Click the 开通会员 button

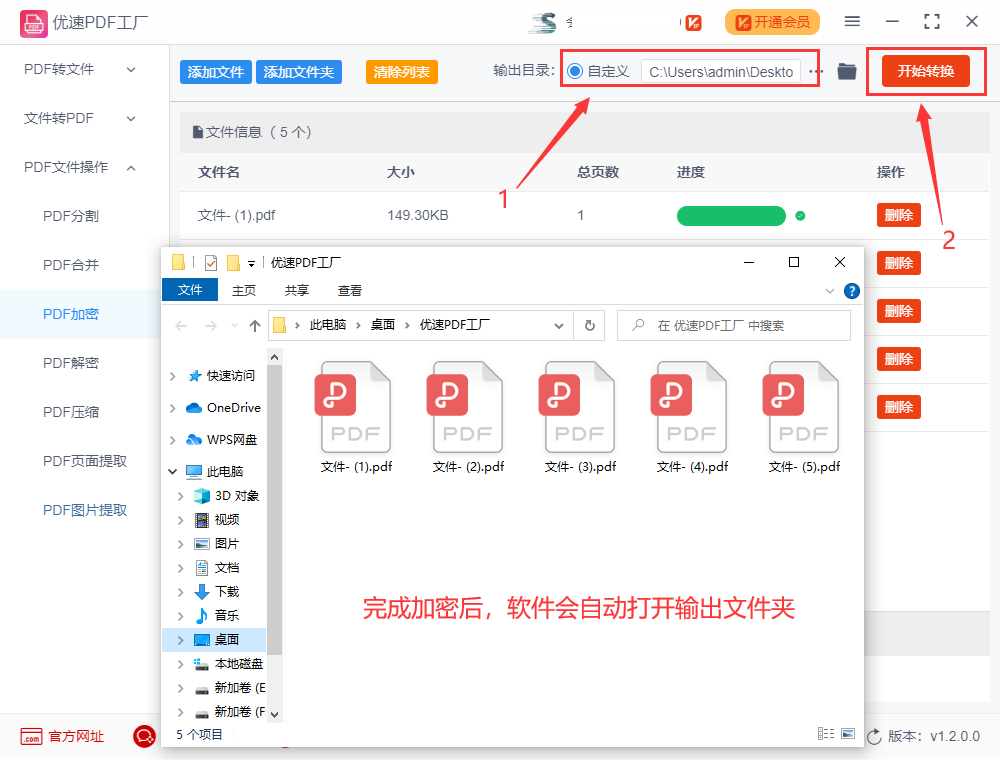click(772, 22)
